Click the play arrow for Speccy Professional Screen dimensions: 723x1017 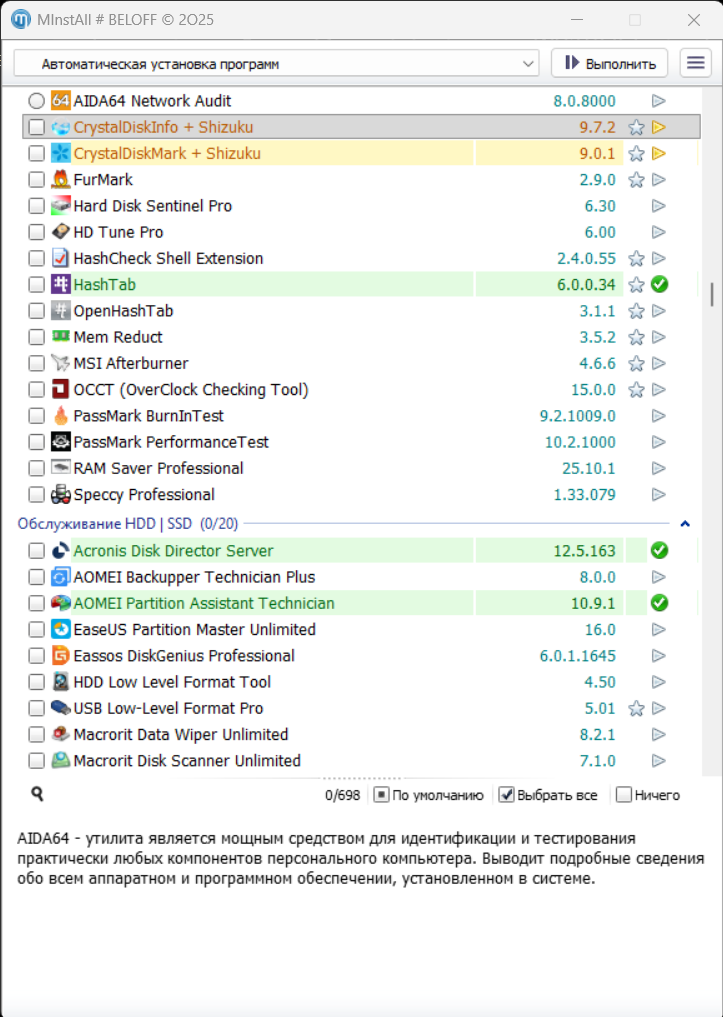tap(658, 495)
